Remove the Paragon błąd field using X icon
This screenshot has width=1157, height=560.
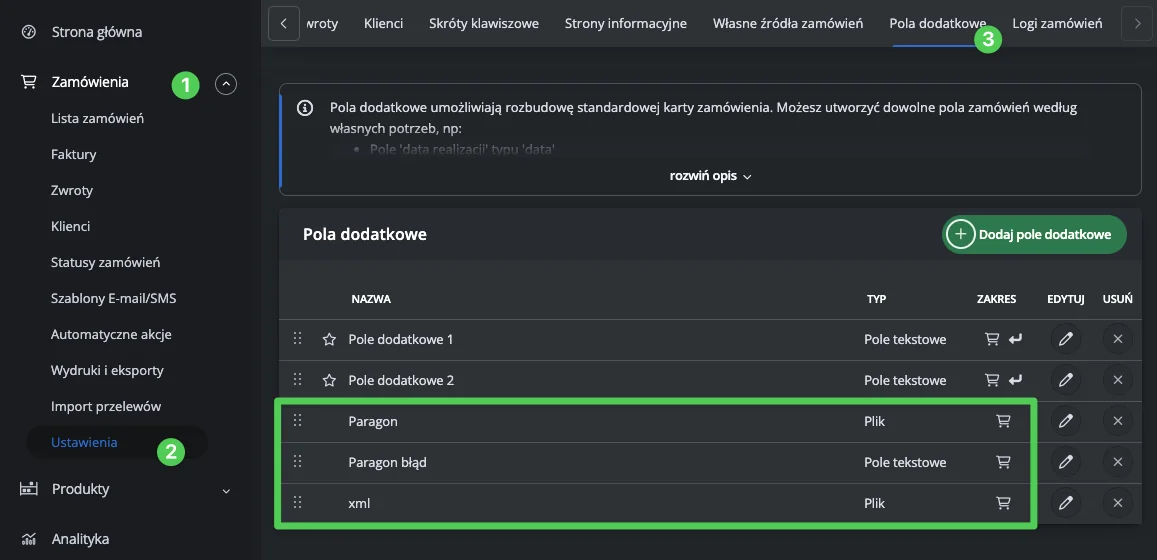click(x=1118, y=463)
